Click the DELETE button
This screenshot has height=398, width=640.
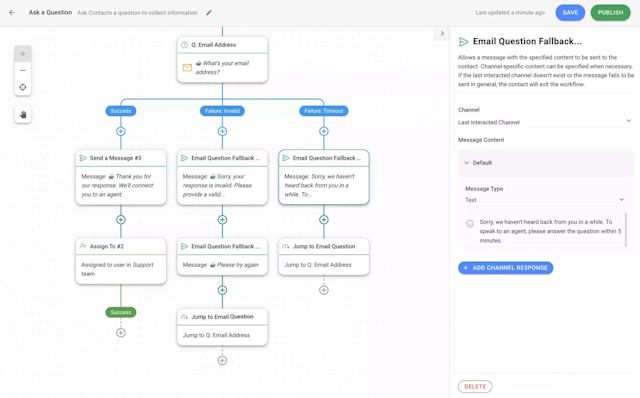(475, 386)
